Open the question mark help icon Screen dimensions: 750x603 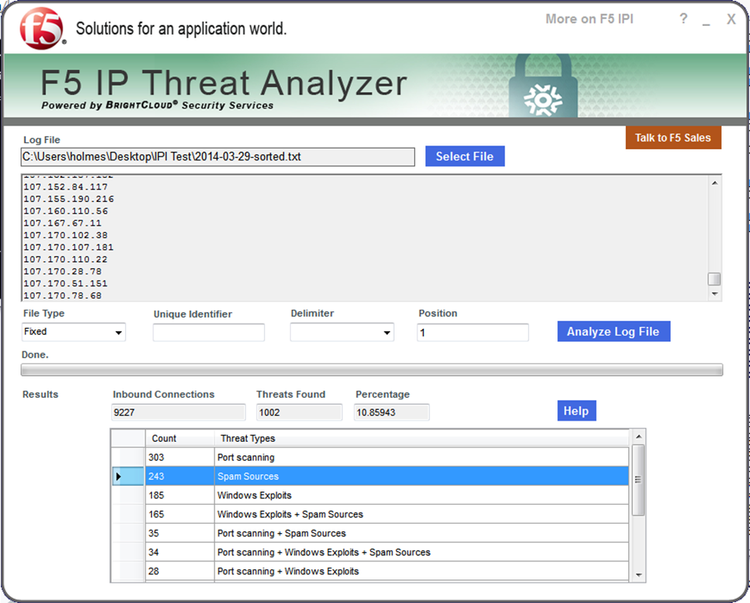tap(684, 19)
